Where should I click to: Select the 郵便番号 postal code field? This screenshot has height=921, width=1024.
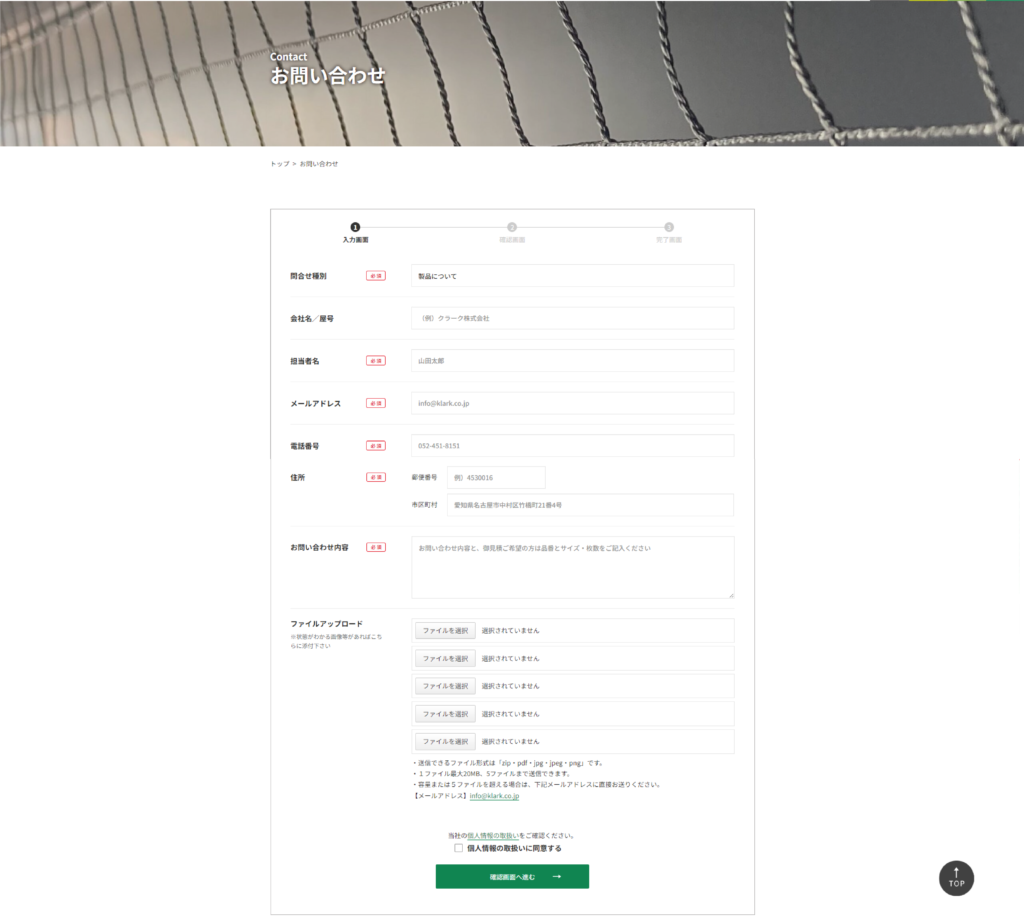click(496, 478)
